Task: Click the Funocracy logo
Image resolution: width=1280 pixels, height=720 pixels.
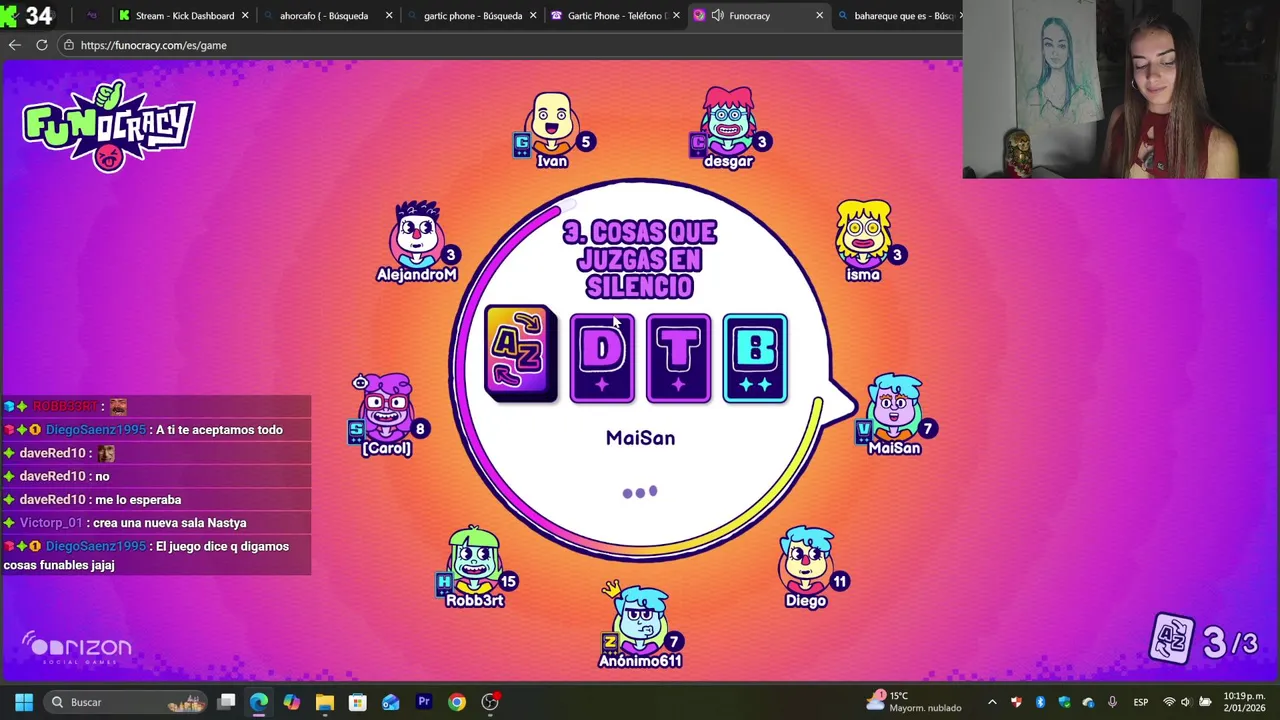Action: point(108,125)
